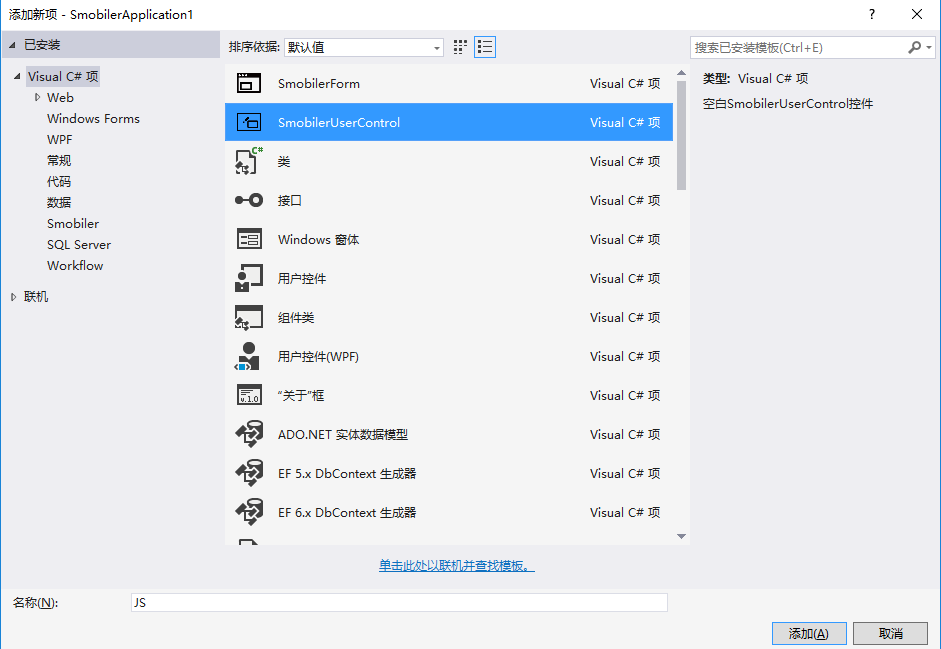Image resolution: width=941 pixels, height=649 pixels.
Task: Open the 排序依据 默认值 dropdown
Action: click(x=364, y=47)
